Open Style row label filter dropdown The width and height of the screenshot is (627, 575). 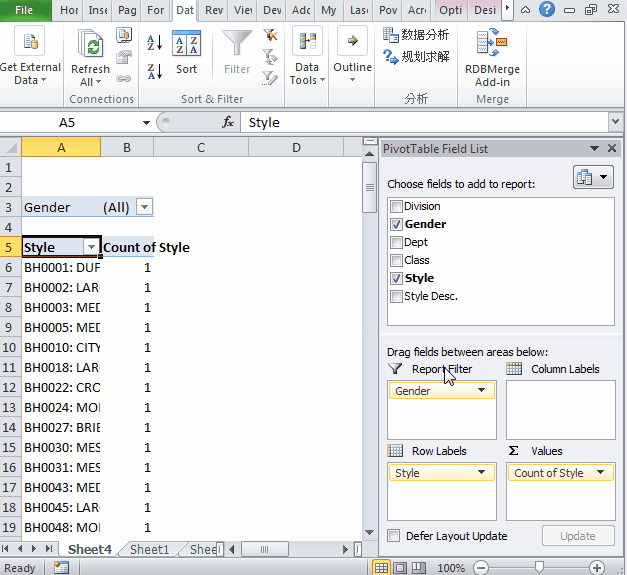tap(91, 247)
